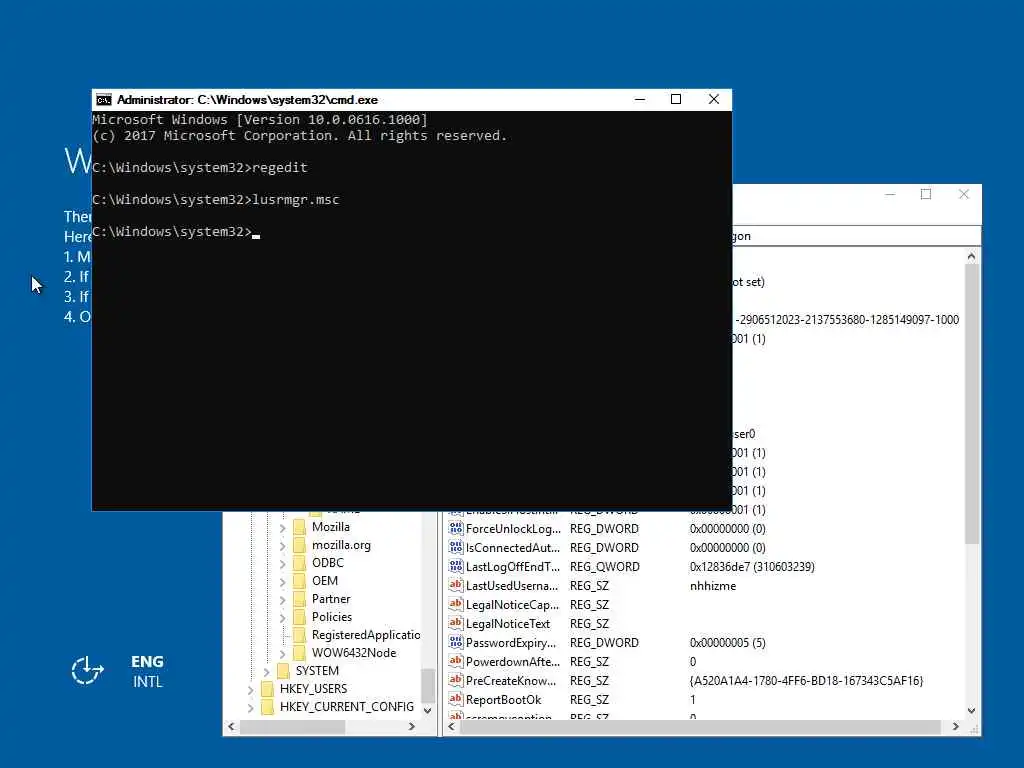Open the ENG INTL keyboard language switcher

point(148,671)
